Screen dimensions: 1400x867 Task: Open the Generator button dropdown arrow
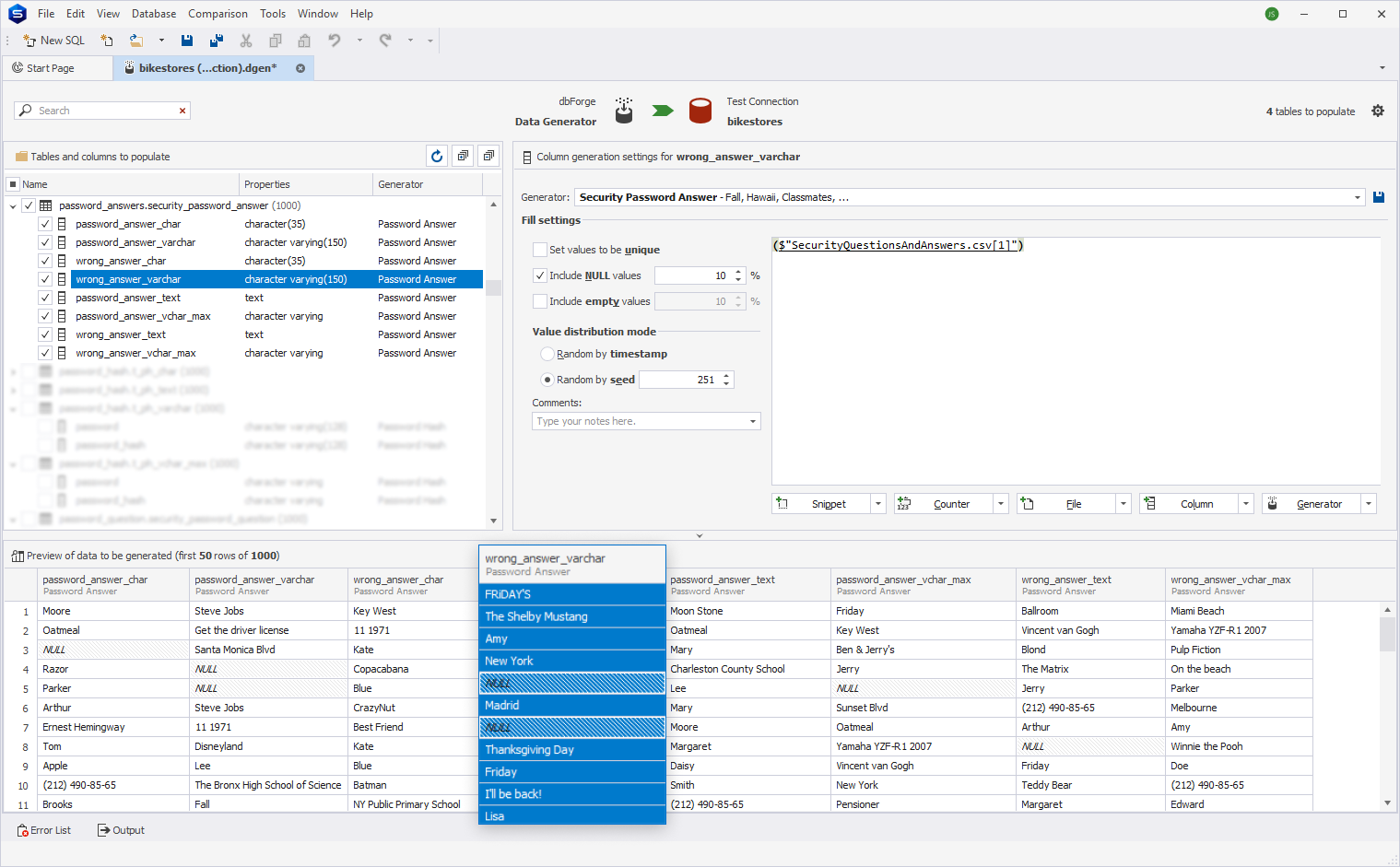(1369, 504)
